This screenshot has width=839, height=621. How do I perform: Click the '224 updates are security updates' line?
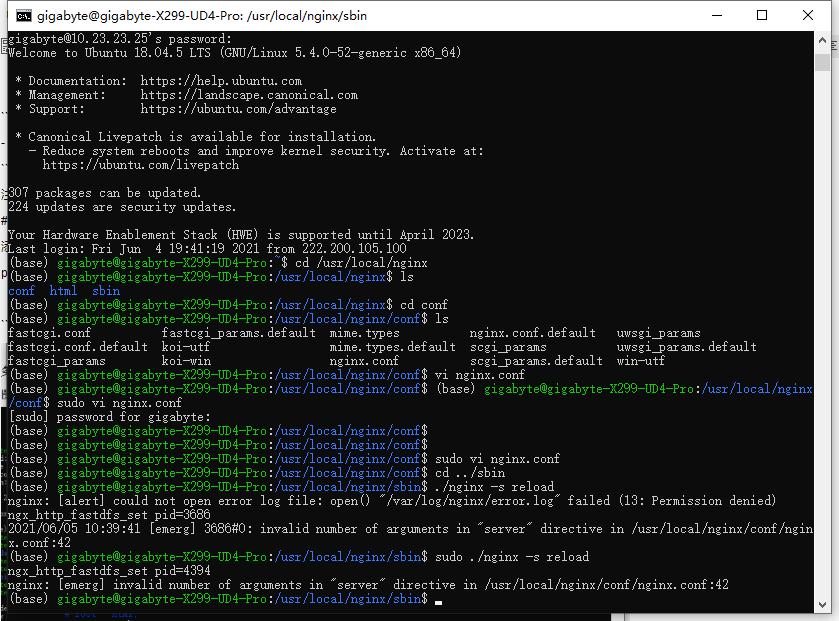[x=122, y=206]
